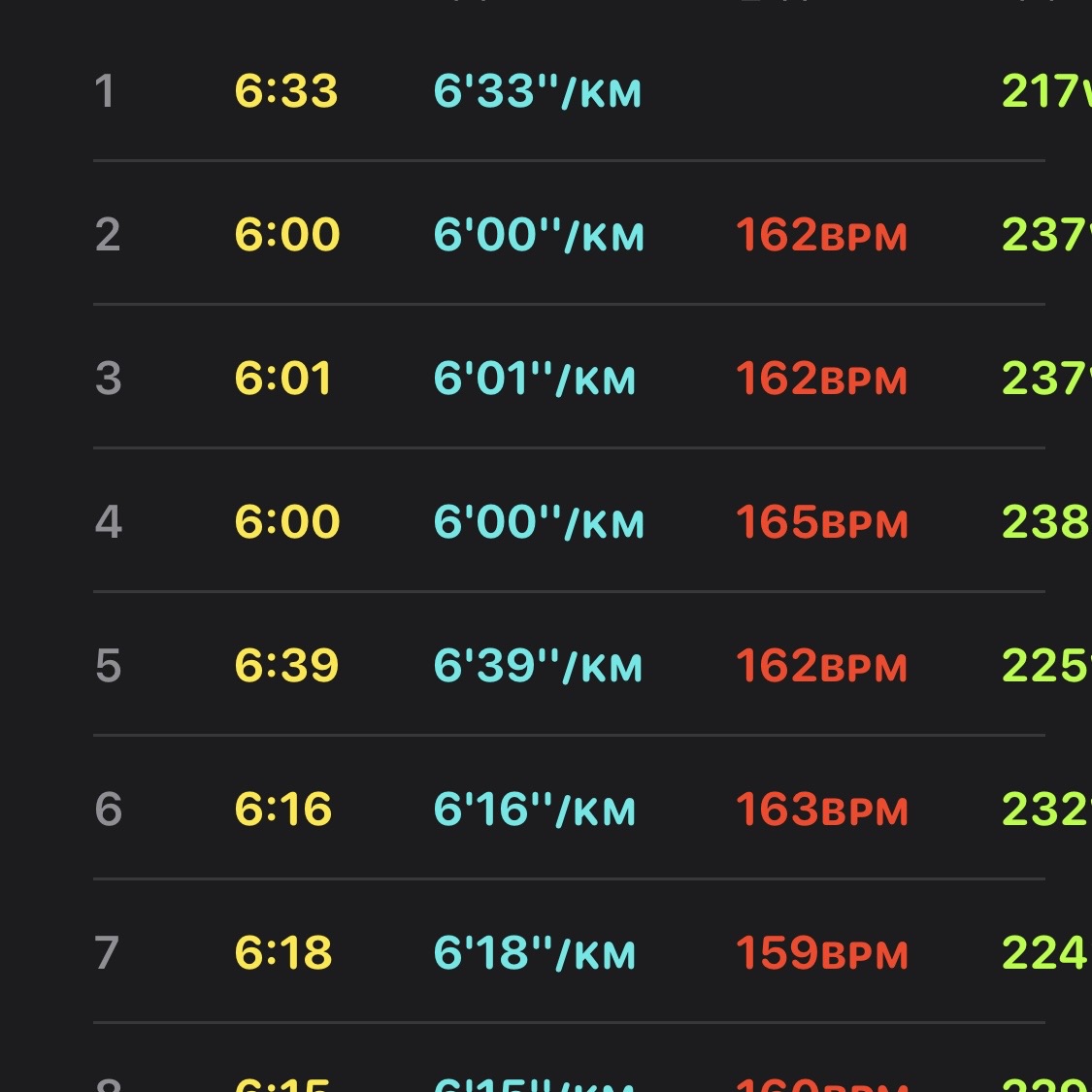This screenshot has width=1092, height=1092.
Task: Tap split 6 time 6:16
Action: (282, 809)
